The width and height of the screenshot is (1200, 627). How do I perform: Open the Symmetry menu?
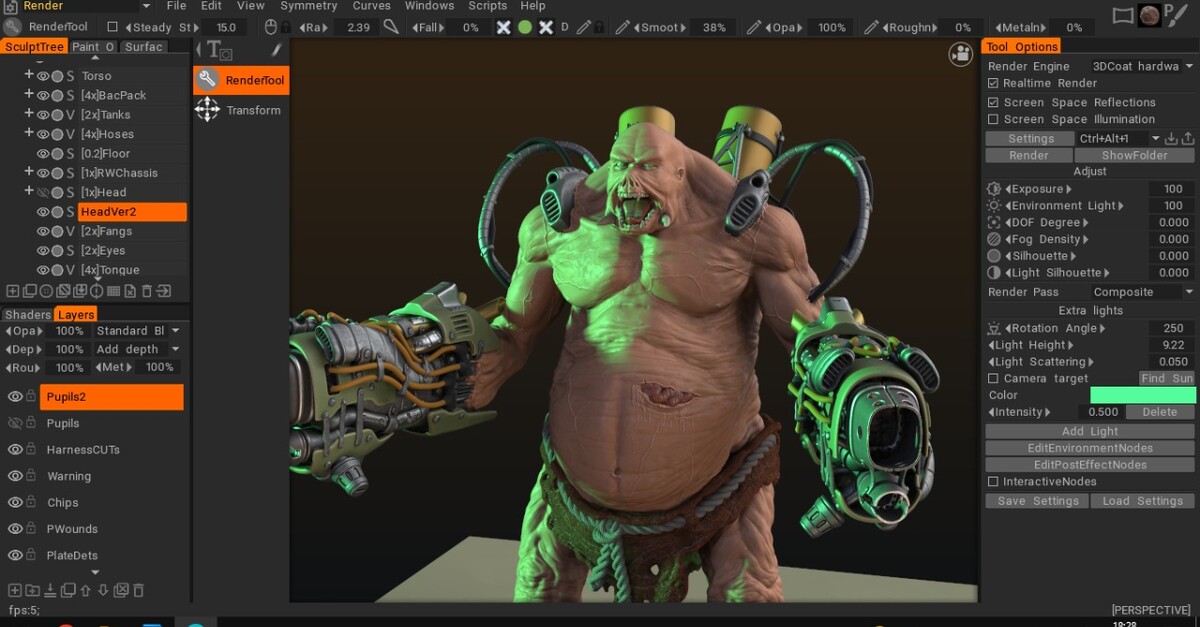[308, 6]
